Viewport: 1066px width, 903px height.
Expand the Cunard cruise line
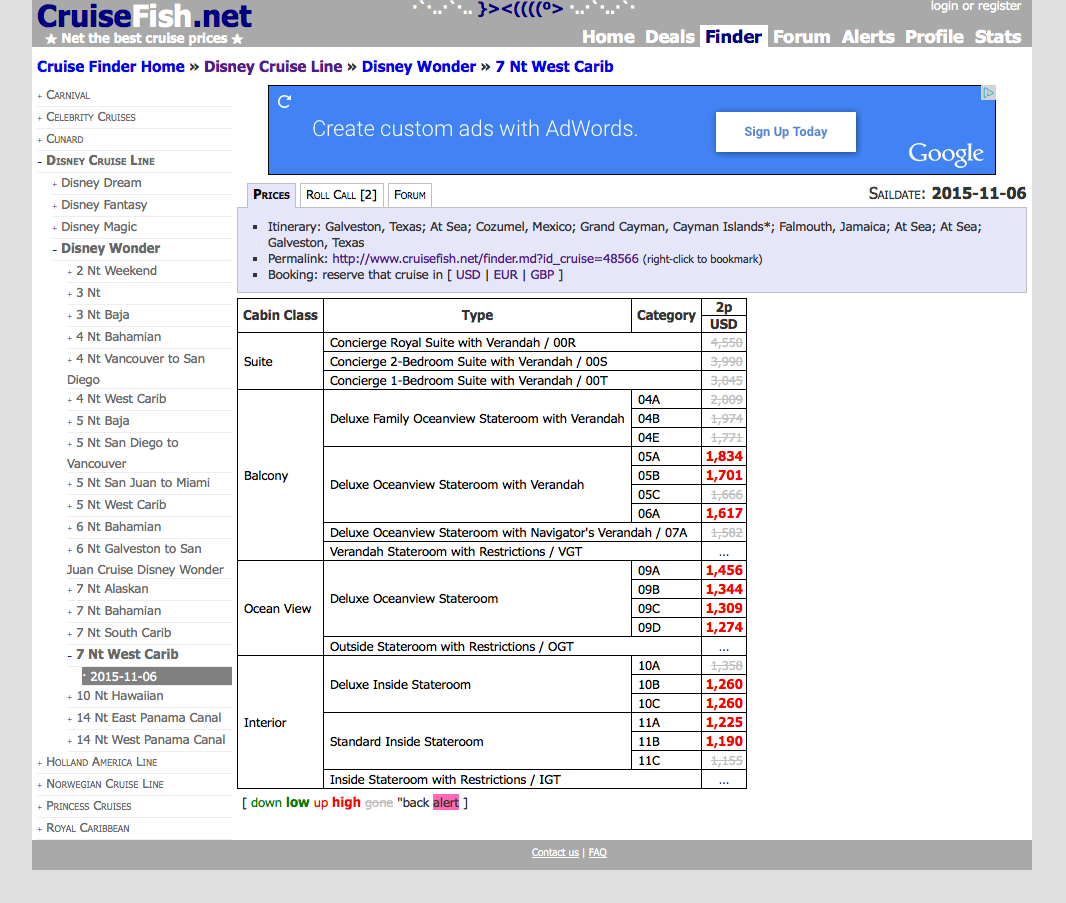(65, 139)
